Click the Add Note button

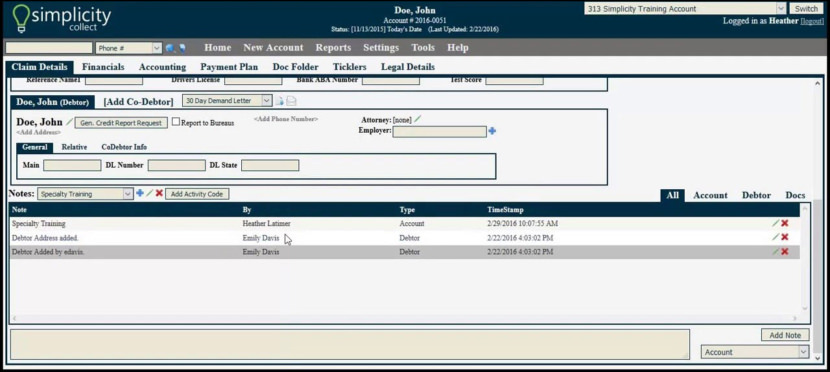tap(785, 335)
